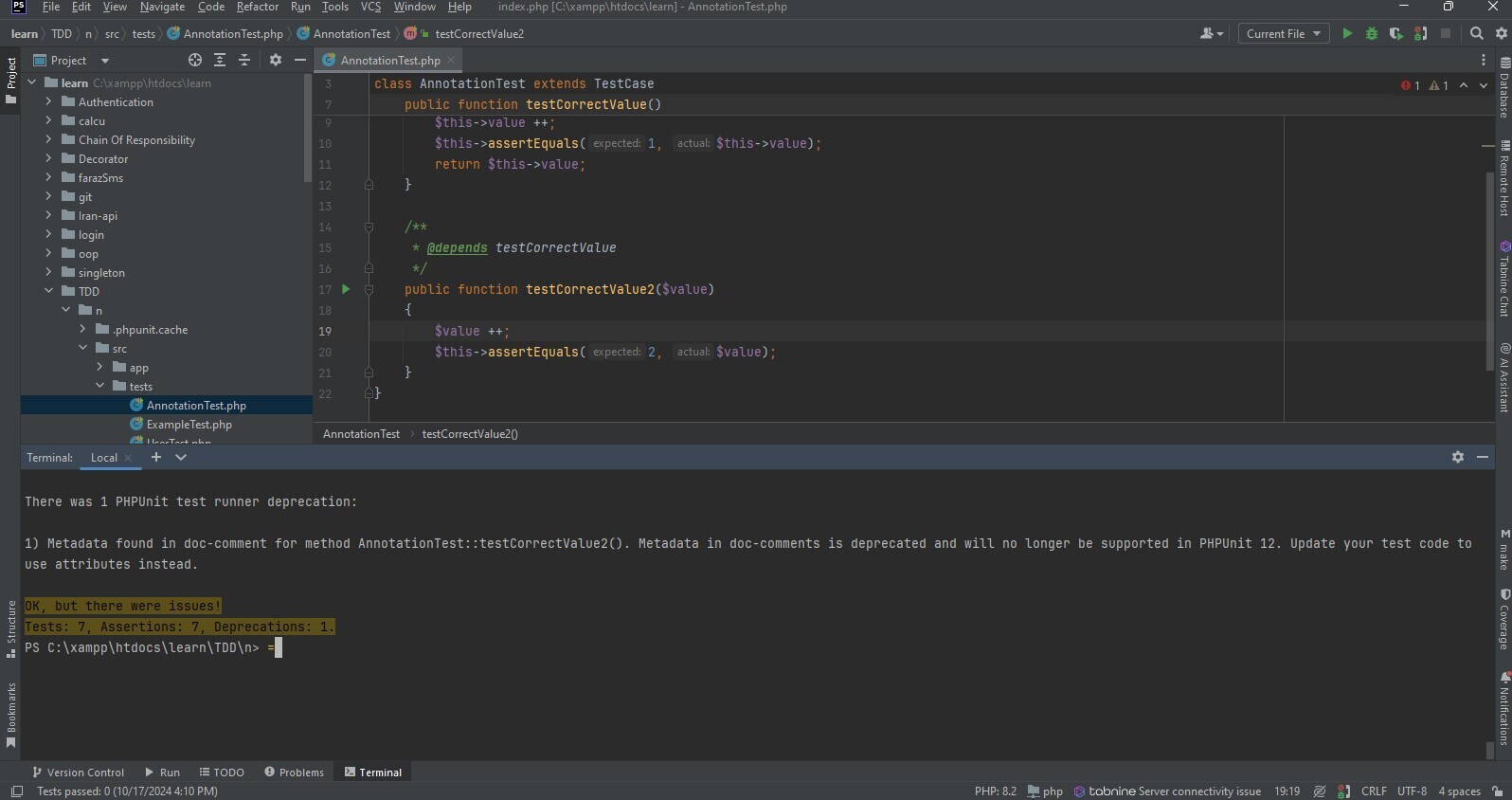Open the Database tool window
Image resolution: width=1512 pixels, height=800 pixels.
pos(1503,87)
